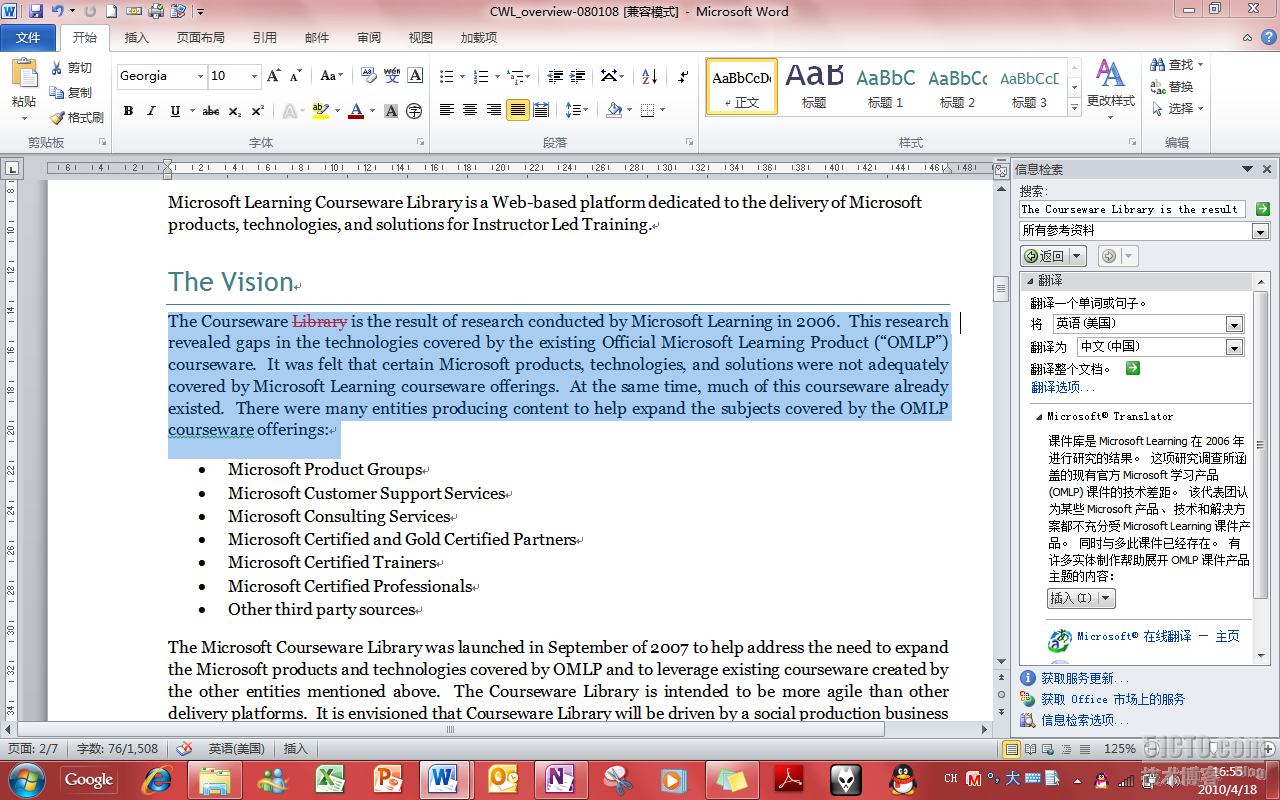Center-align the paragraph
The width and height of the screenshot is (1280, 800).
[470, 110]
